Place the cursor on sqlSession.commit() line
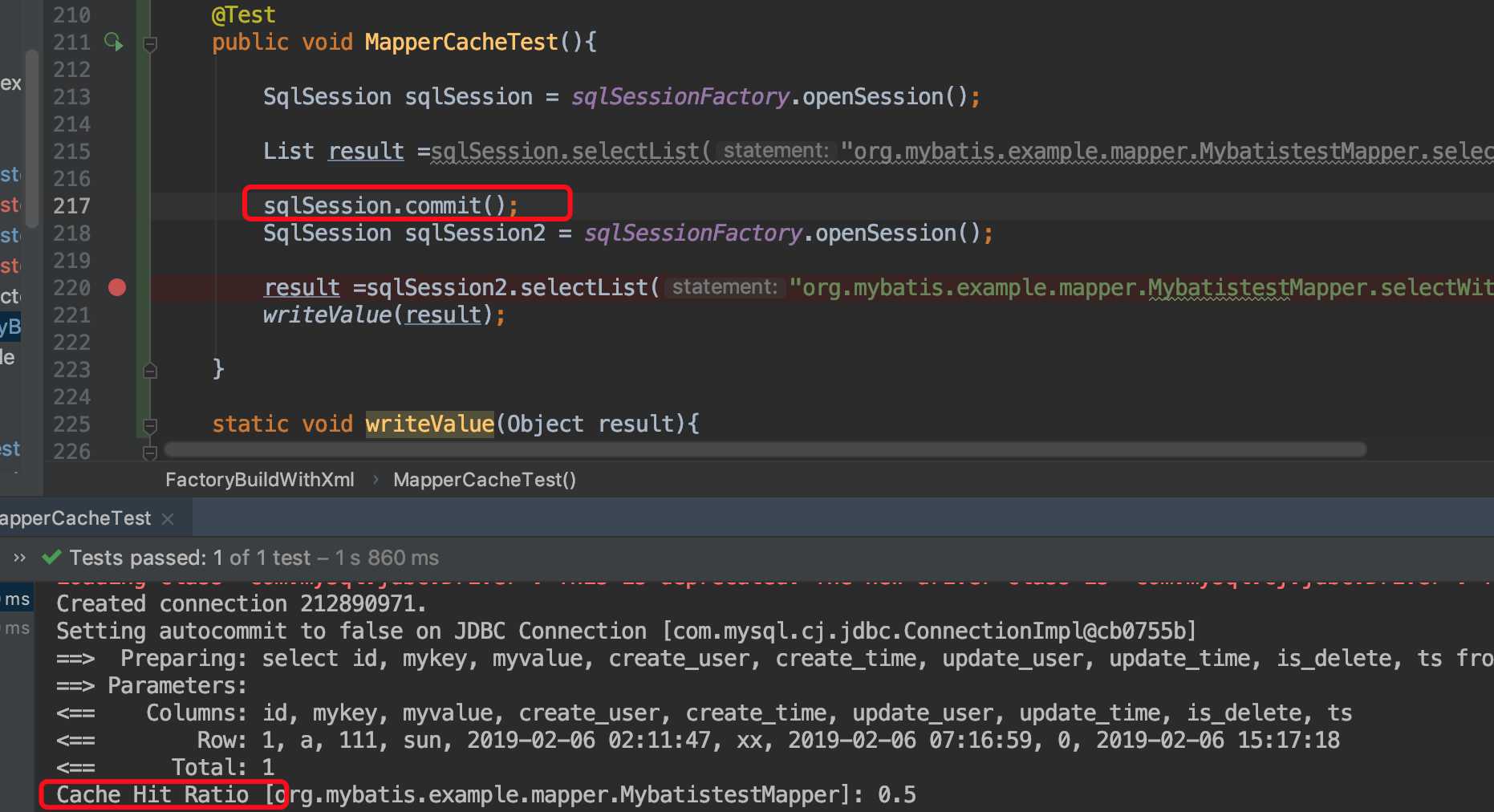The image size is (1494, 812). tap(390, 205)
